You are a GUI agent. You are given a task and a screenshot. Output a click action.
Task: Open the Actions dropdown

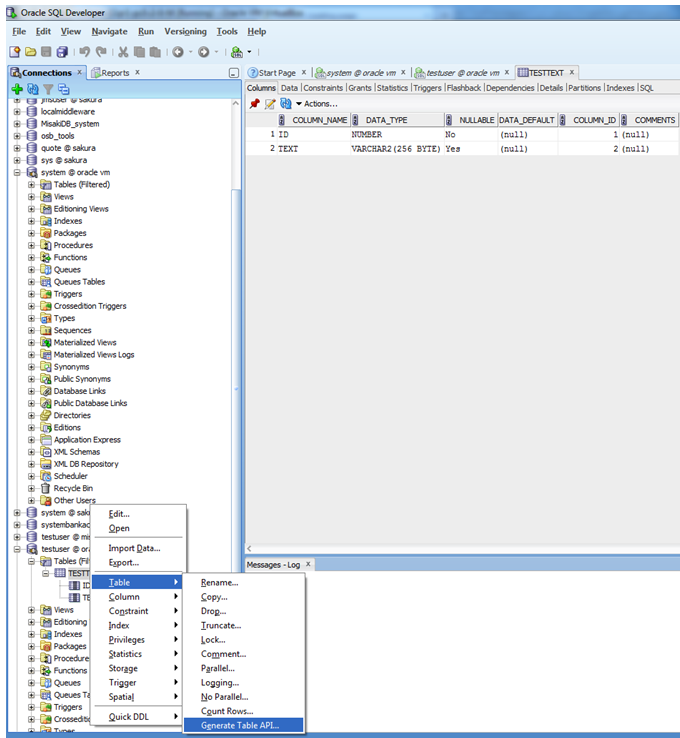pos(317,104)
